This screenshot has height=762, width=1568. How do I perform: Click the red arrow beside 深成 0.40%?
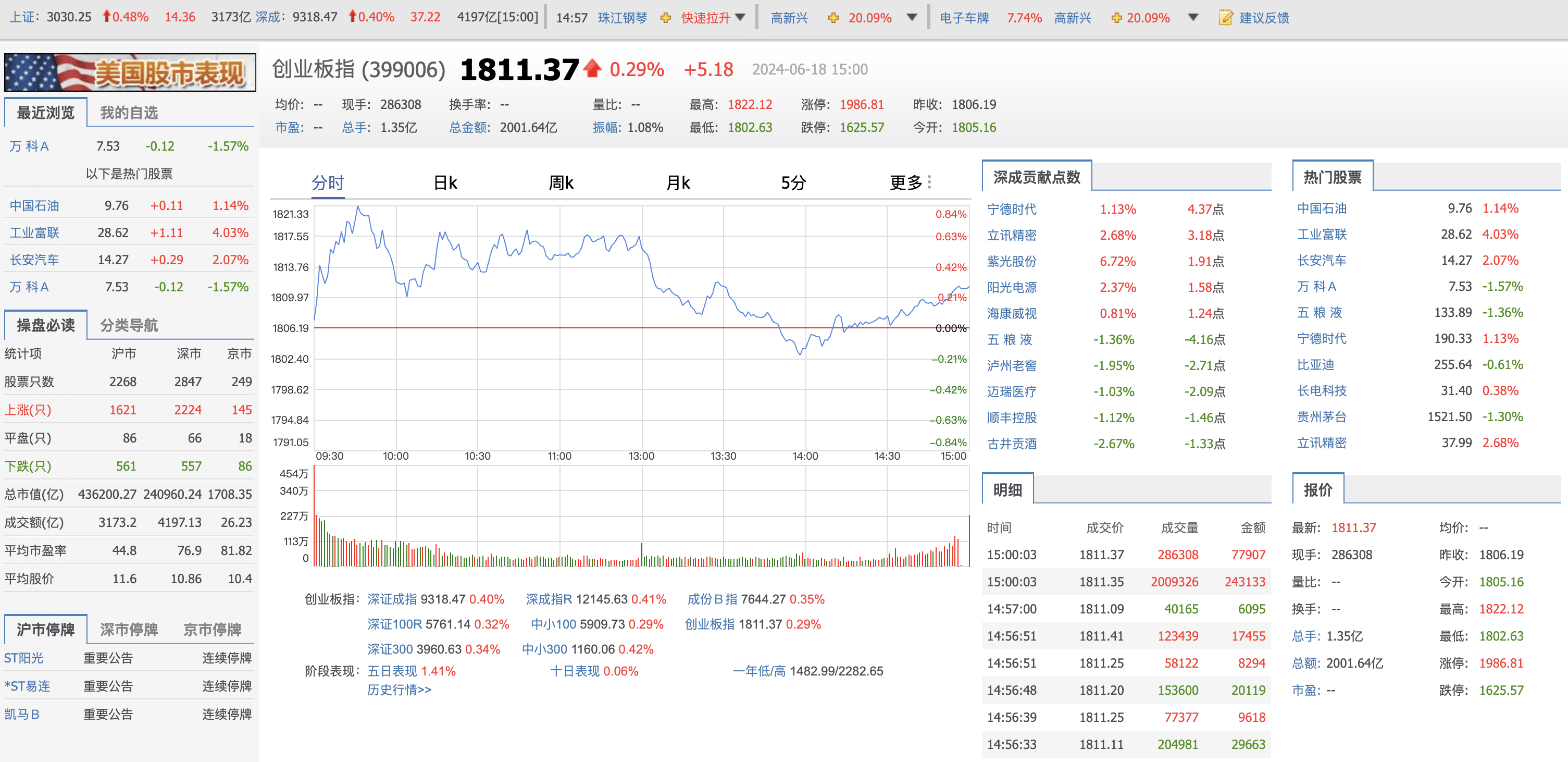353,16
